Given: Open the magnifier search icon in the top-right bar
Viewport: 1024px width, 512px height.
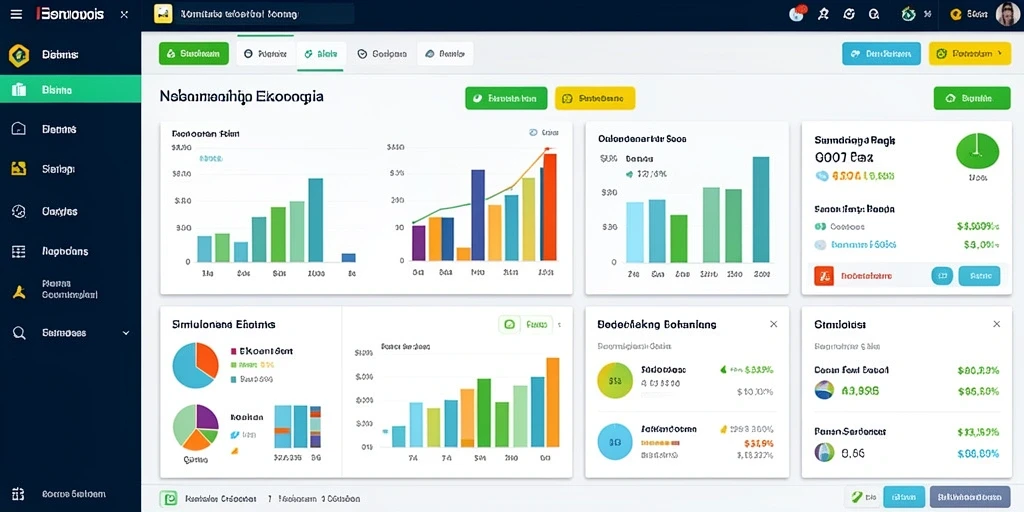Looking at the screenshot, I should (x=874, y=14).
